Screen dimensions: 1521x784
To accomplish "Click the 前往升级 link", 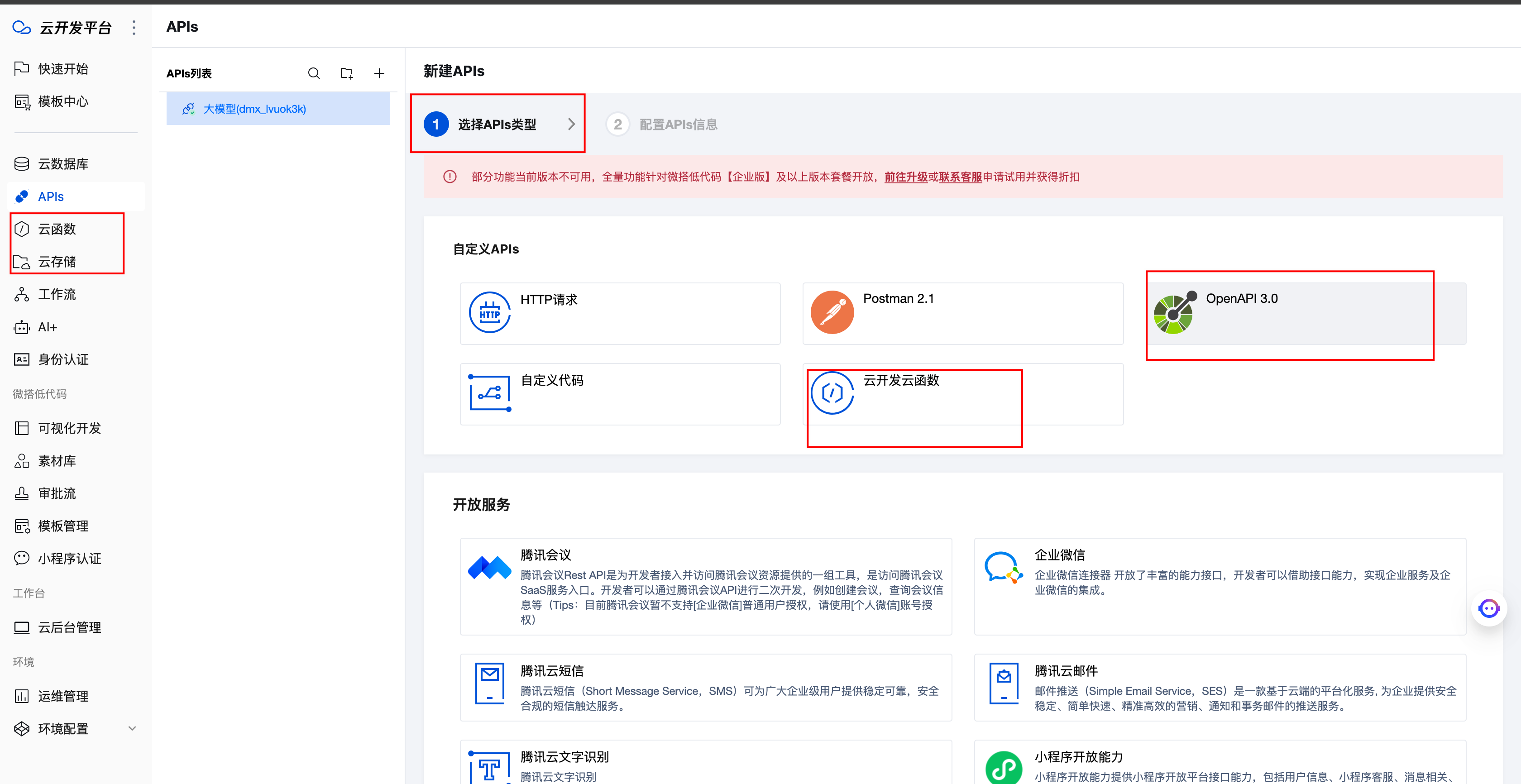I will point(906,177).
